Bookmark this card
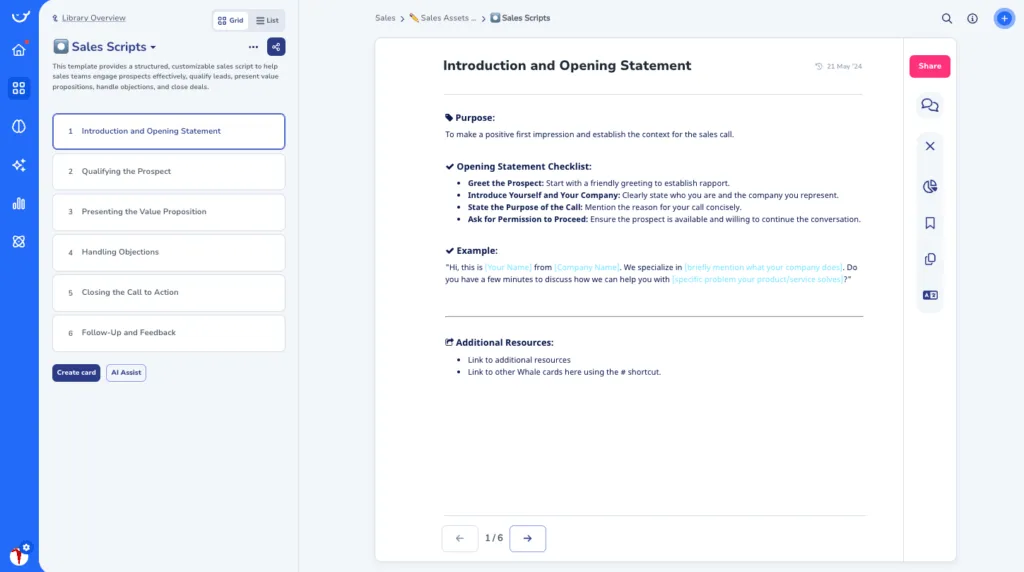 coord(930,223)
